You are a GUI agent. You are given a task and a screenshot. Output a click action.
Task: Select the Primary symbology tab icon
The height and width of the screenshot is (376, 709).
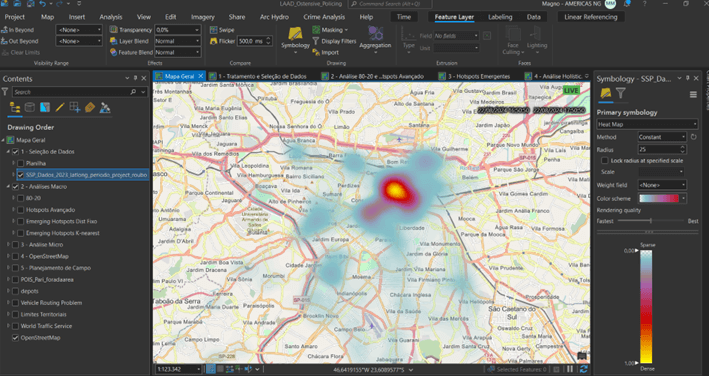pyautogui.click(x=605, y=94)
